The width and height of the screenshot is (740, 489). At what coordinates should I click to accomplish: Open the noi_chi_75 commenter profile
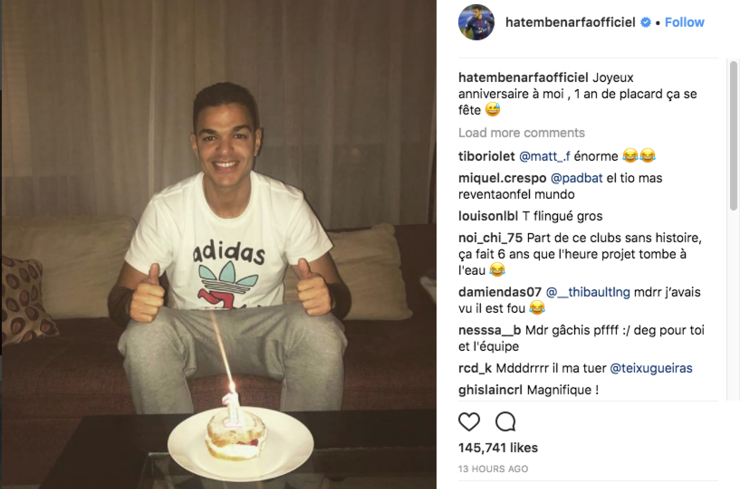[x=490, y=238]
